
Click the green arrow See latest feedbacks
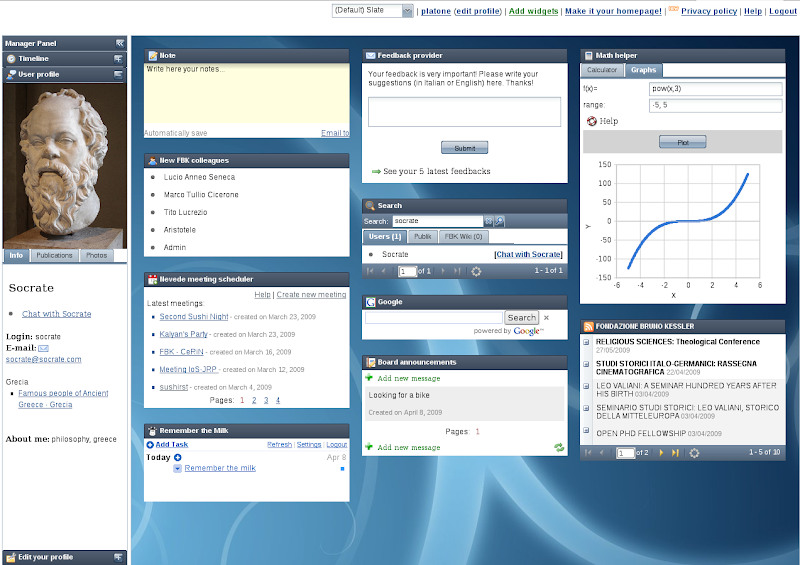(x=377, y=171)
